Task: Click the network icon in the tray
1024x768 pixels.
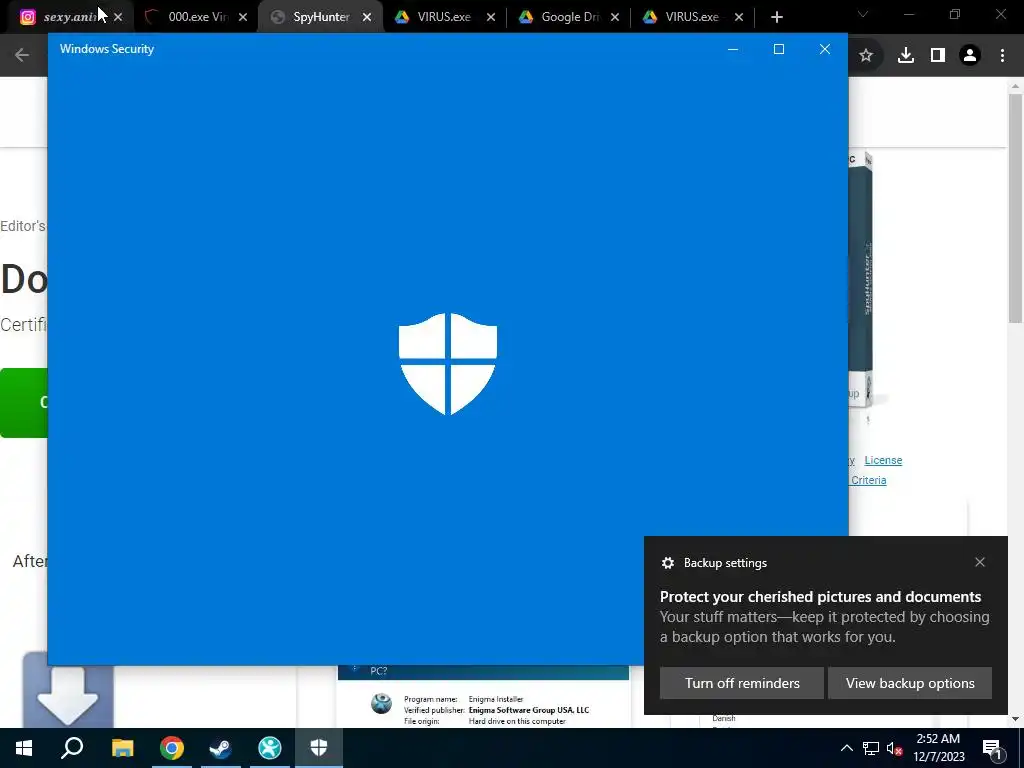Action: [871, 748]
